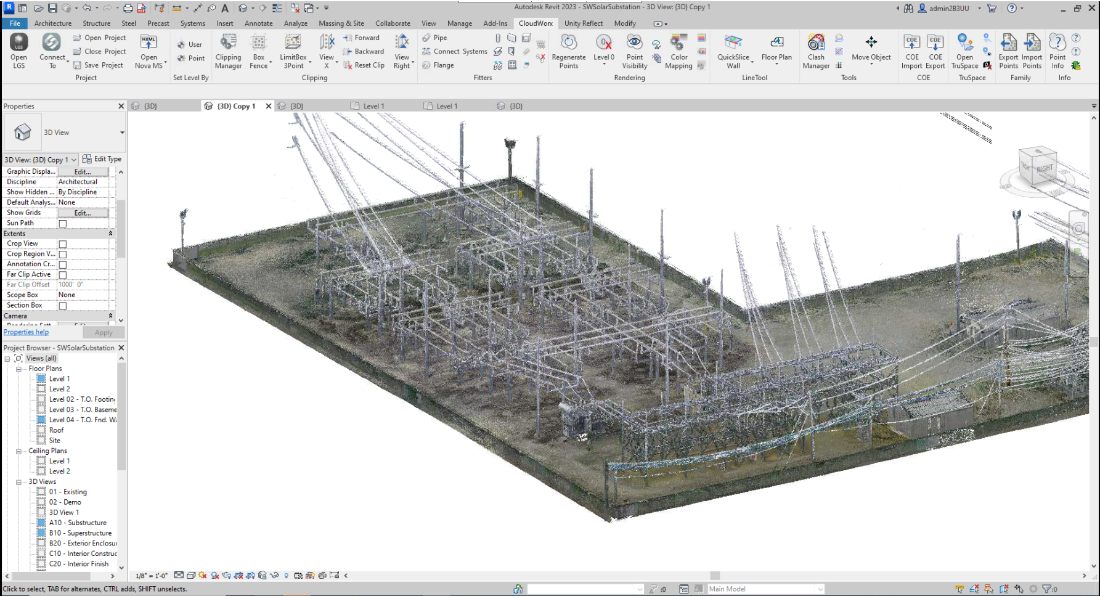Open the Properties help link

(26, 332)
